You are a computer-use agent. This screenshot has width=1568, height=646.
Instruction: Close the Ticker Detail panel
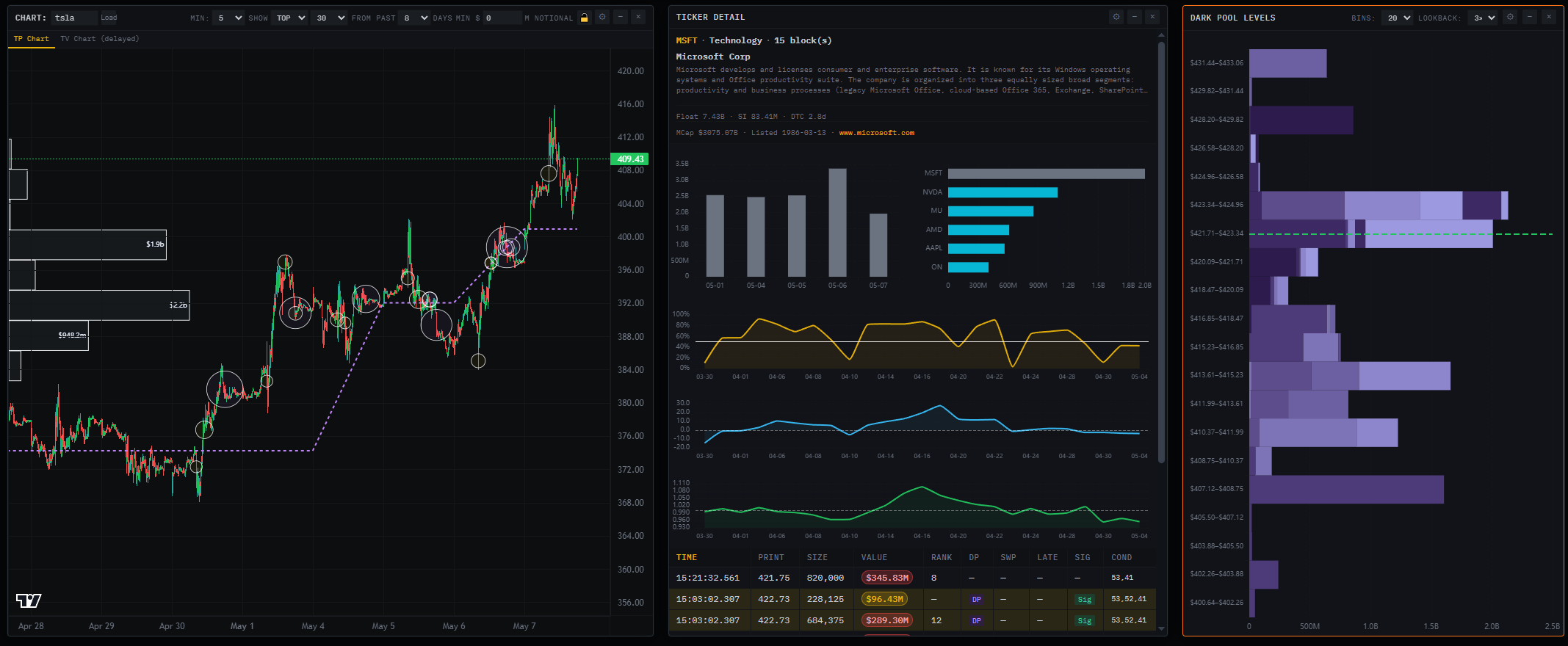tap(1152, 17)
